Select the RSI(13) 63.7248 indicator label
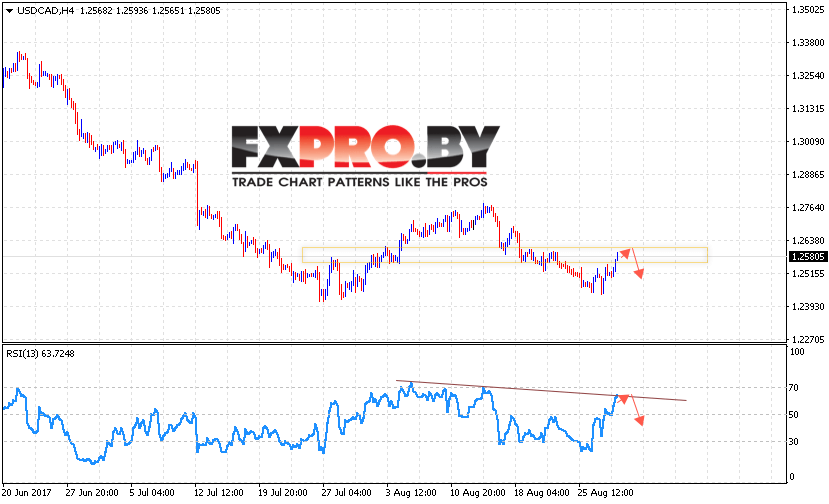The image size is (829, 504). click(40, 353)
